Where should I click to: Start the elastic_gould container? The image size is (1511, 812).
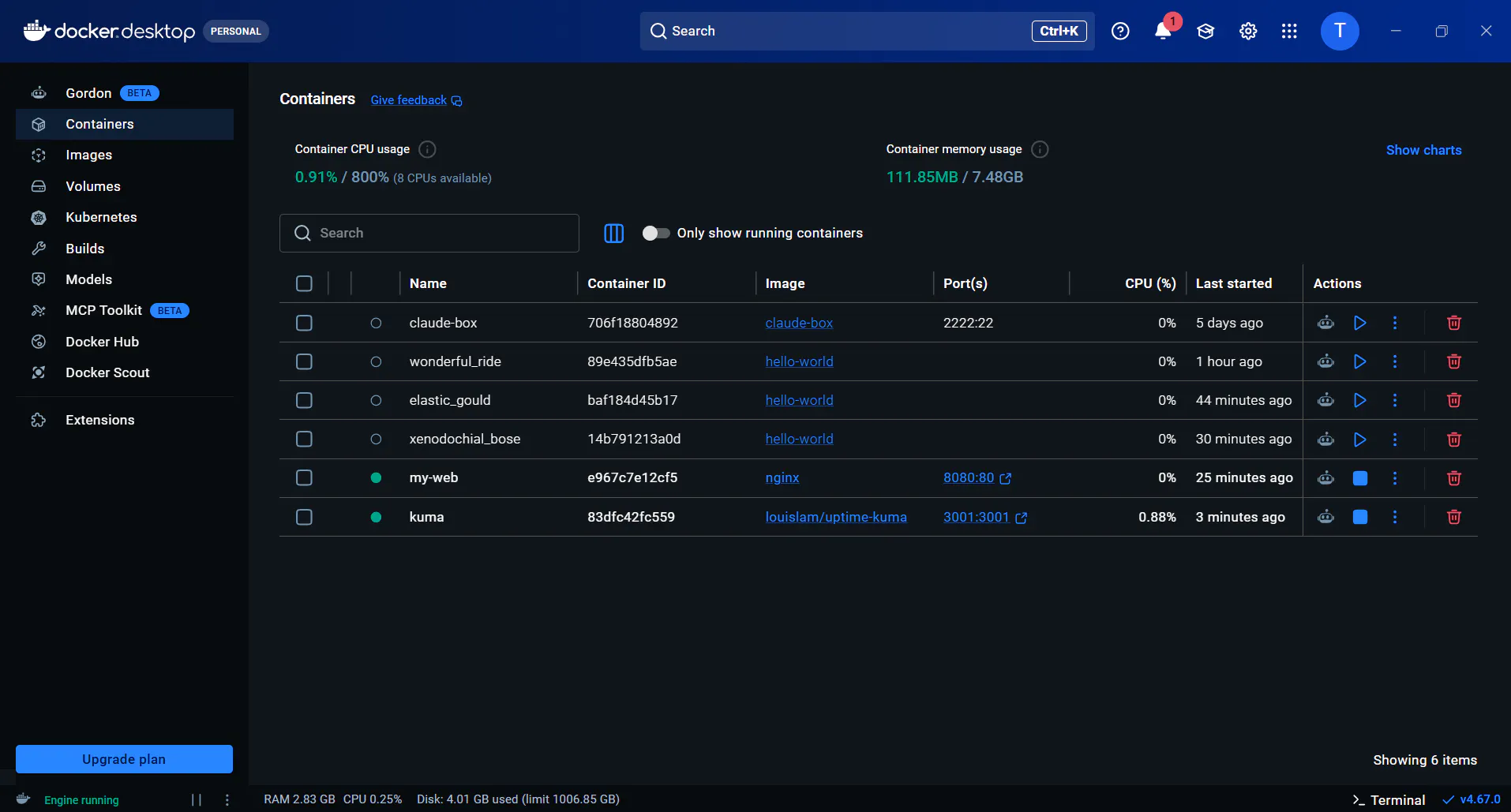point(1360,400)
